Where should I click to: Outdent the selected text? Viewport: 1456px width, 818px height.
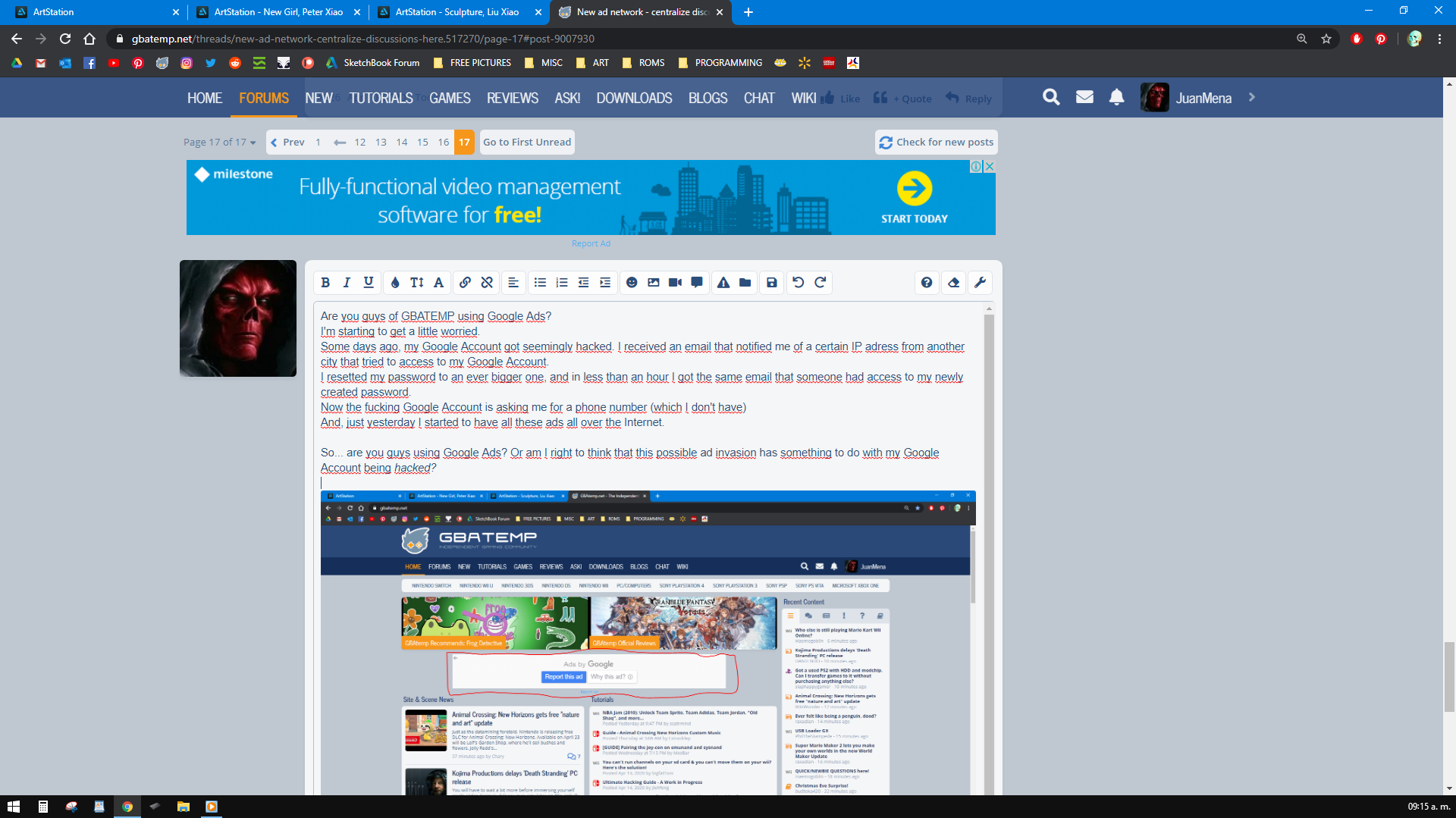click(x=583, y=283)
